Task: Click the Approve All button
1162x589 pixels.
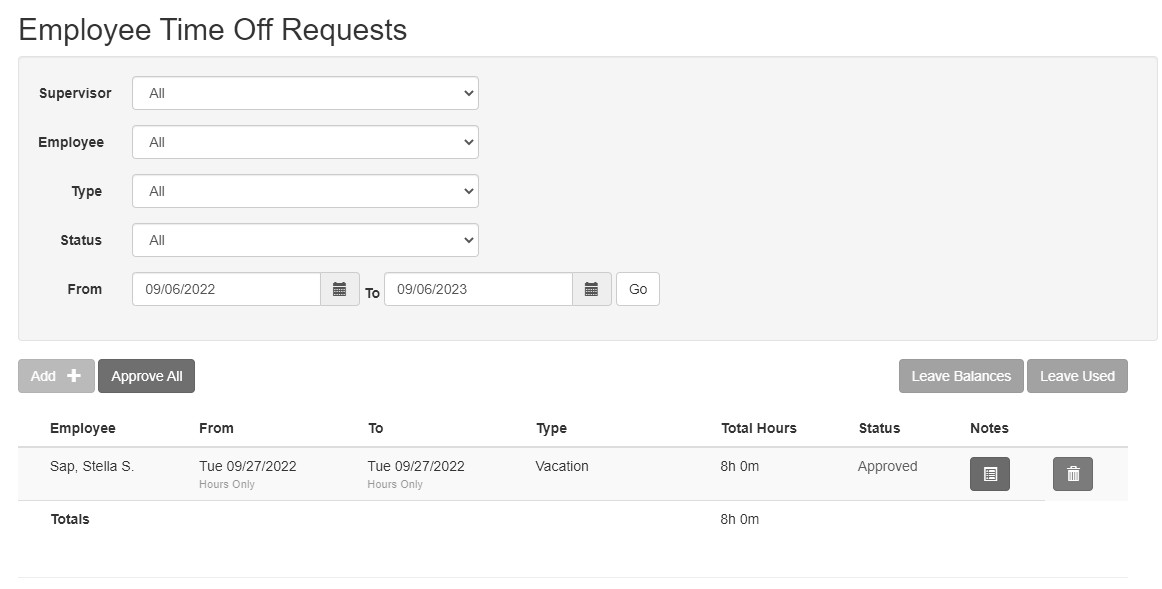Action: coord(146,376)
